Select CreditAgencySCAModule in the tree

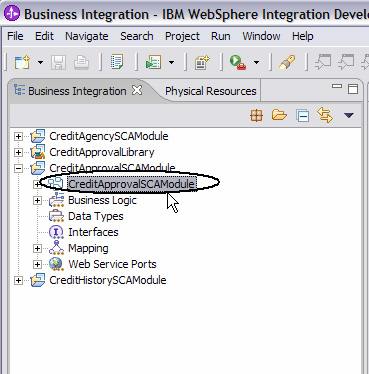point(109,136)
